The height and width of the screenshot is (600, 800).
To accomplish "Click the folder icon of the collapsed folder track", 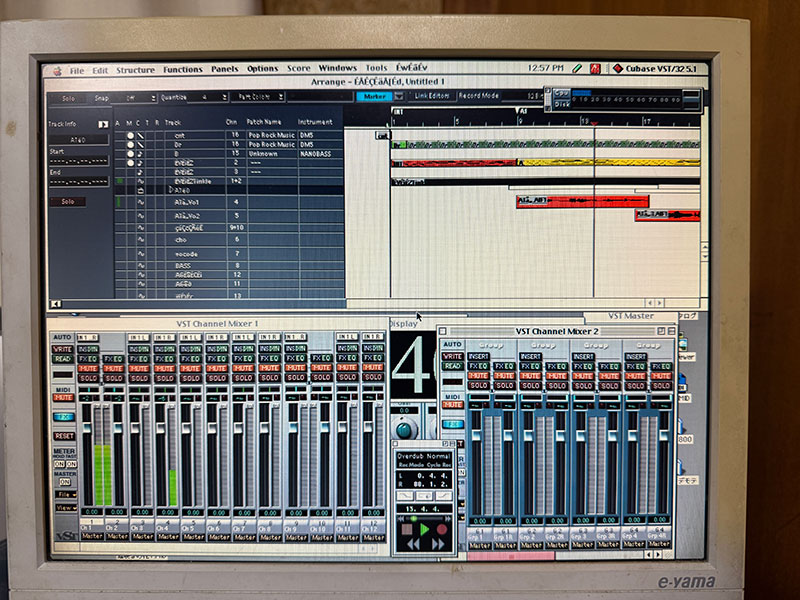I will [141, 190].
